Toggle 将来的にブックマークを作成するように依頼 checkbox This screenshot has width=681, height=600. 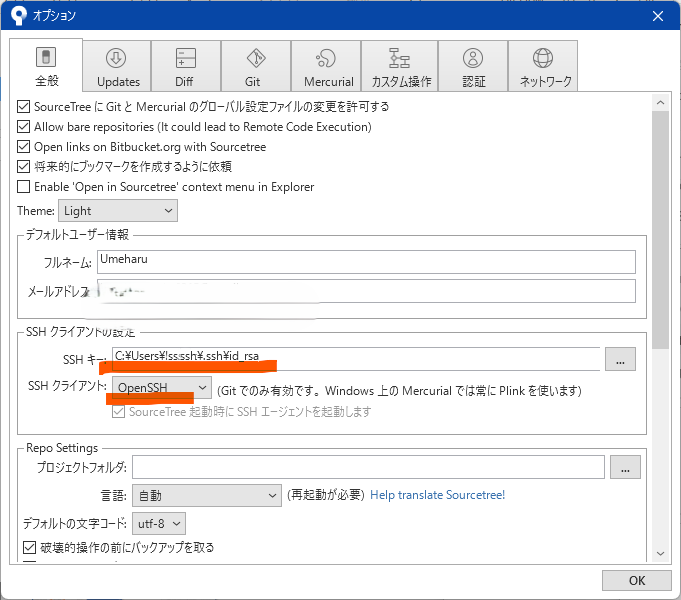click(x=23, y=166)
